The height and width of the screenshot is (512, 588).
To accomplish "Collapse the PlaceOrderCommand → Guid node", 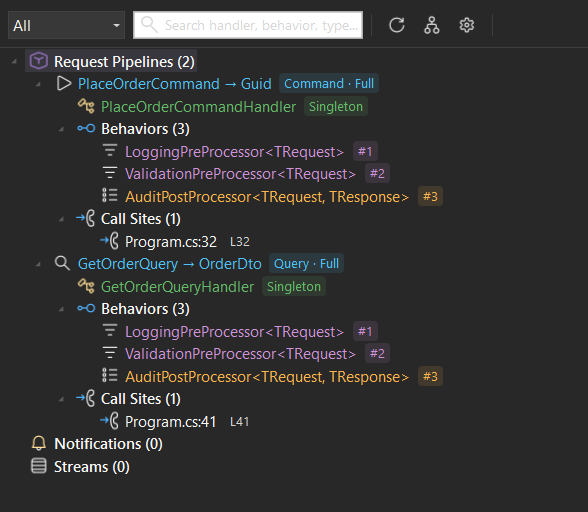I will click(x=38, y=84).
